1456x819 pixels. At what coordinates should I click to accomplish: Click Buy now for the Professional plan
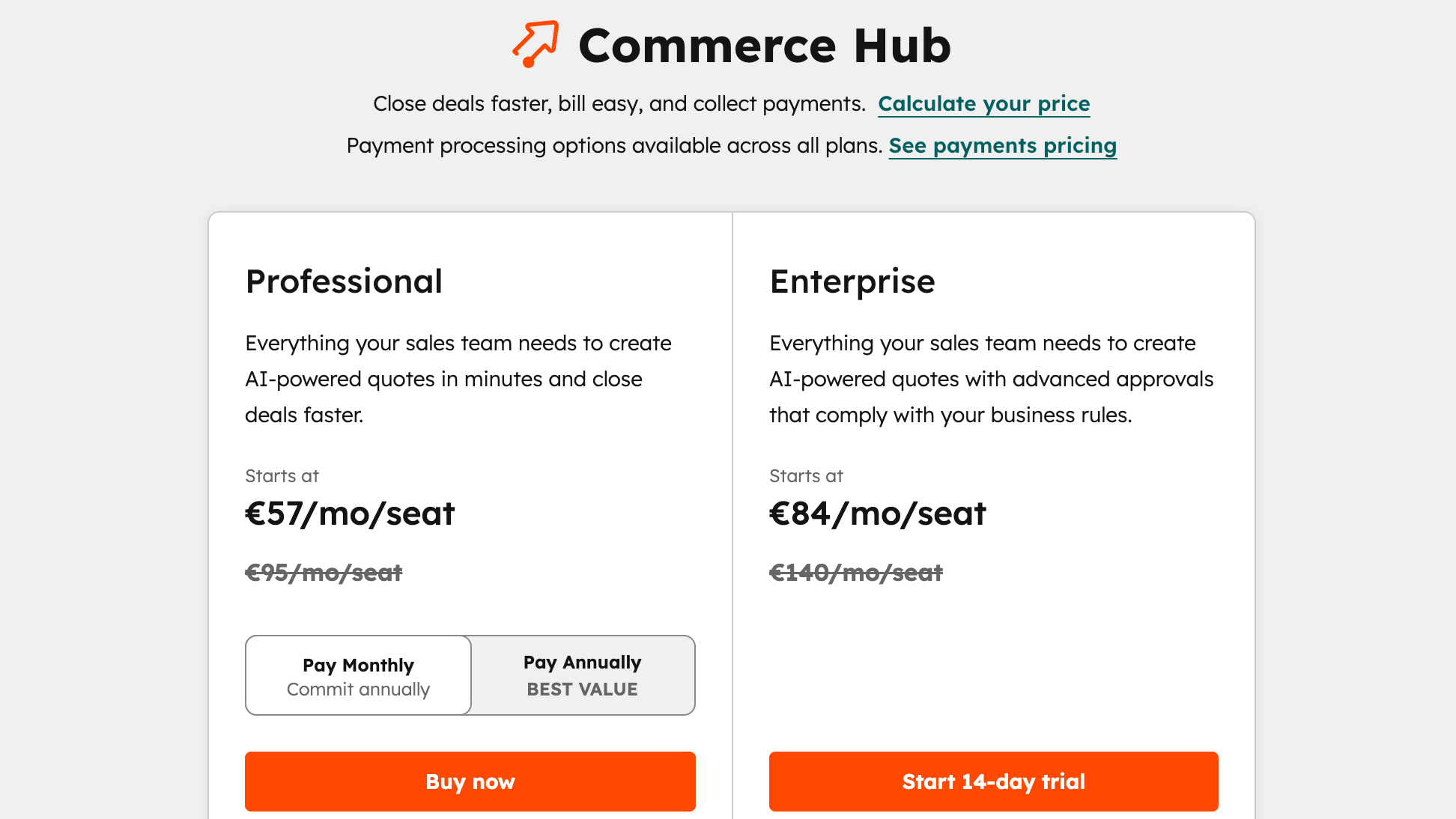(470, 781)
